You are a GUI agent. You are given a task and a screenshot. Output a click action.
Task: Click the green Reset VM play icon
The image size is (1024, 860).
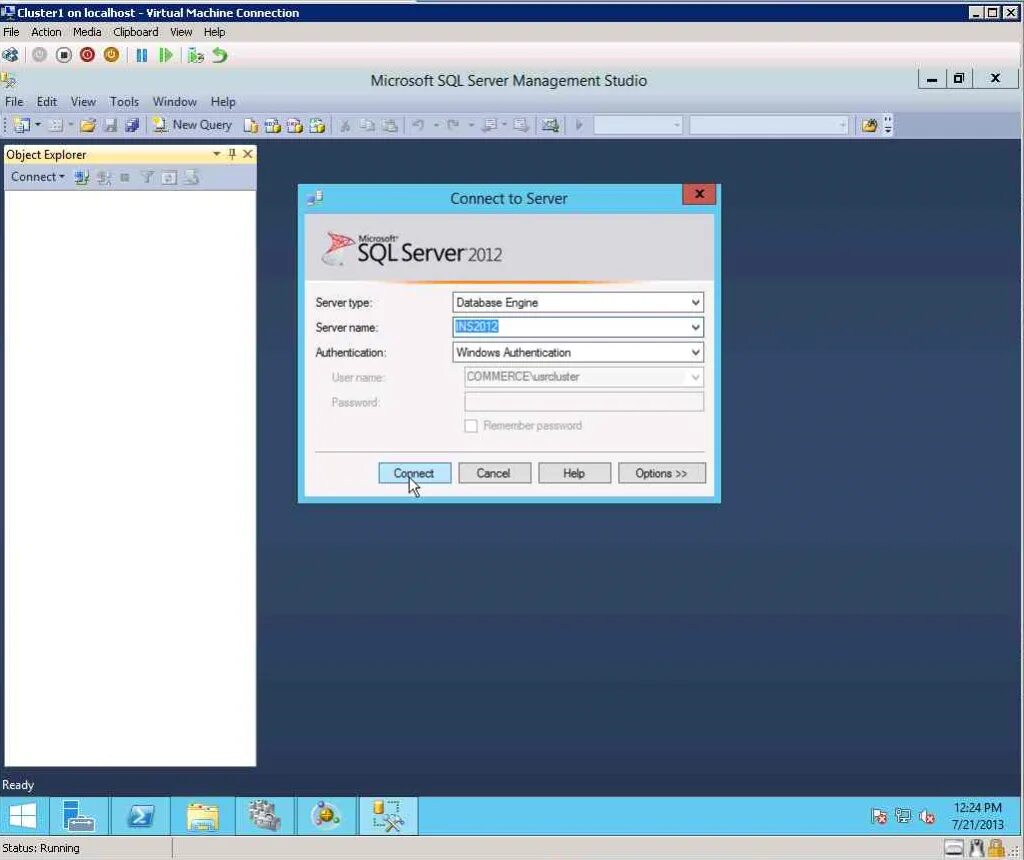pyautogui.click(x=166, y=56)
